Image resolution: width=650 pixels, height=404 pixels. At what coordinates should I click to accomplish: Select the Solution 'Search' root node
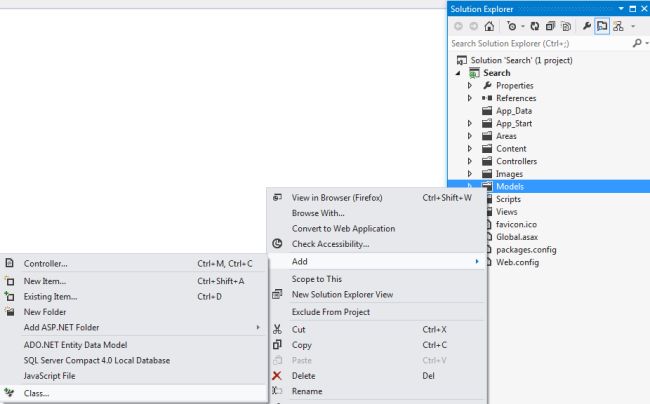click(x=521, y=60)
